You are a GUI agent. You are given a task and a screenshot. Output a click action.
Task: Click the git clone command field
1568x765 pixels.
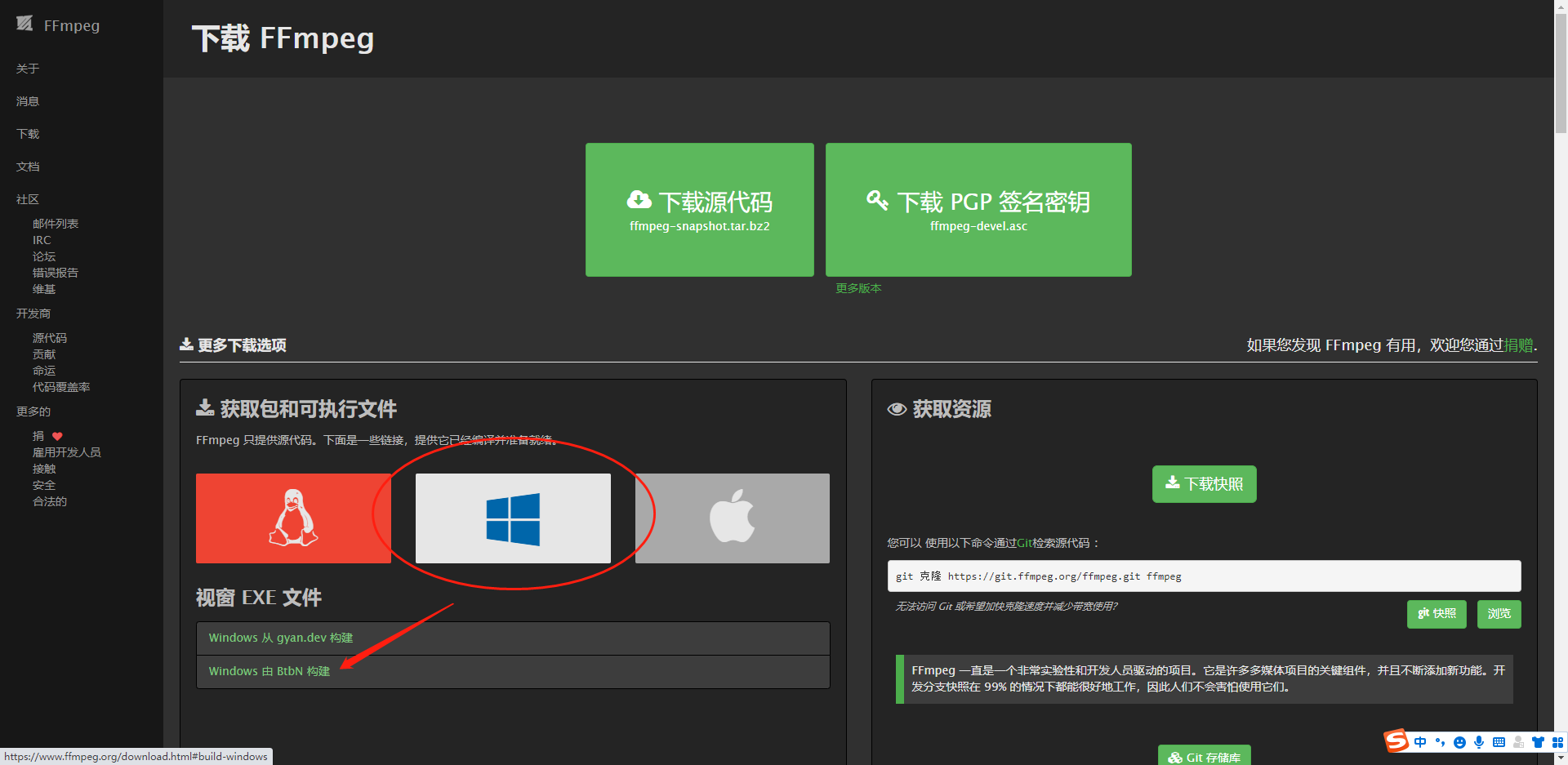(1204, 576)
